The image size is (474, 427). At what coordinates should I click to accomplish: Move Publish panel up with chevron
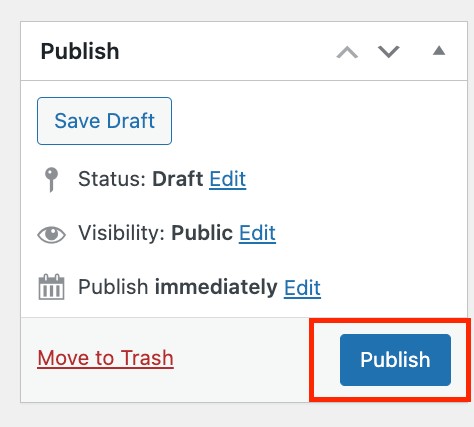pyautogui.click(x=347, y=52)
